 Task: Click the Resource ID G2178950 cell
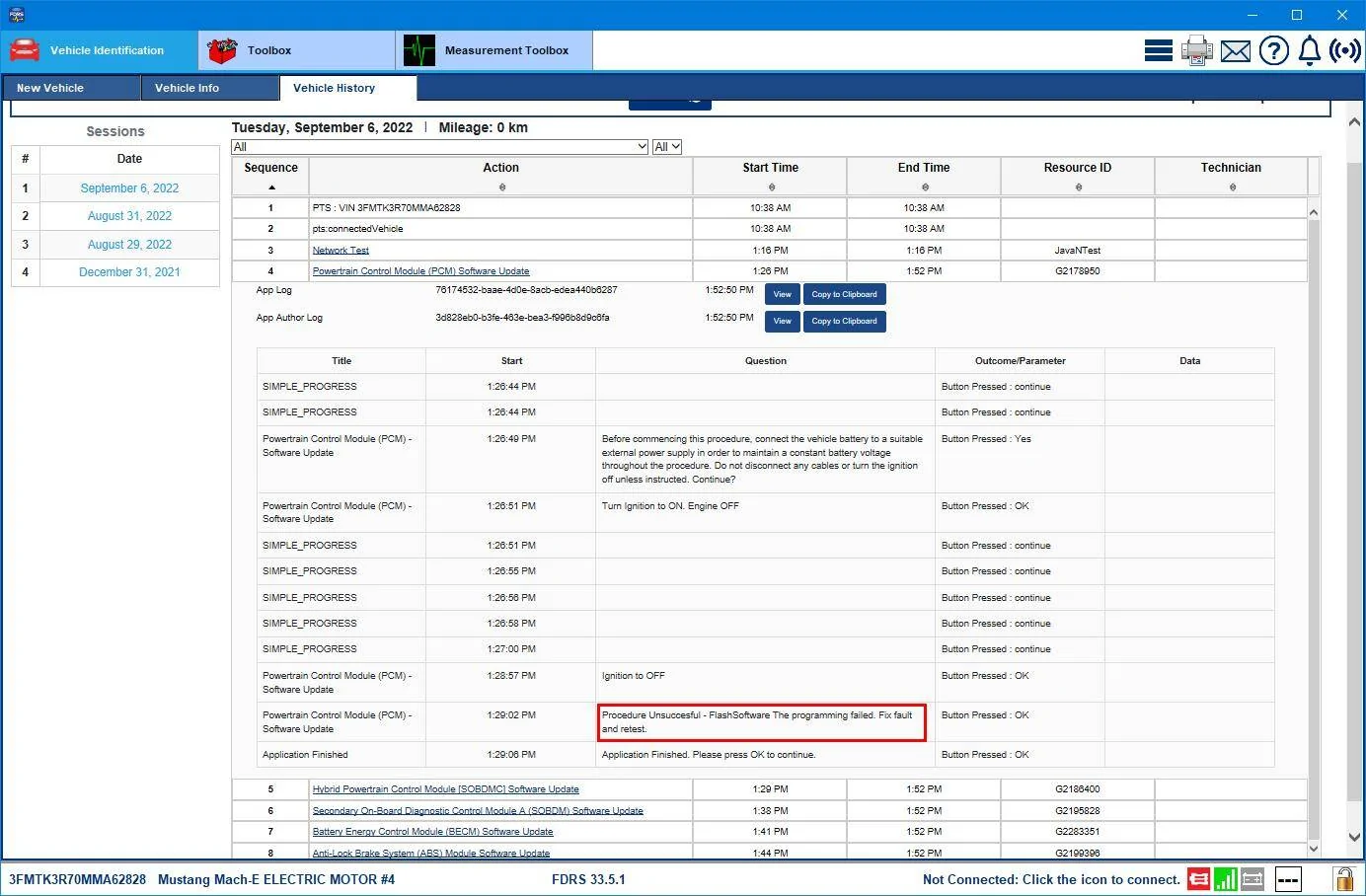click(1078, 271)
